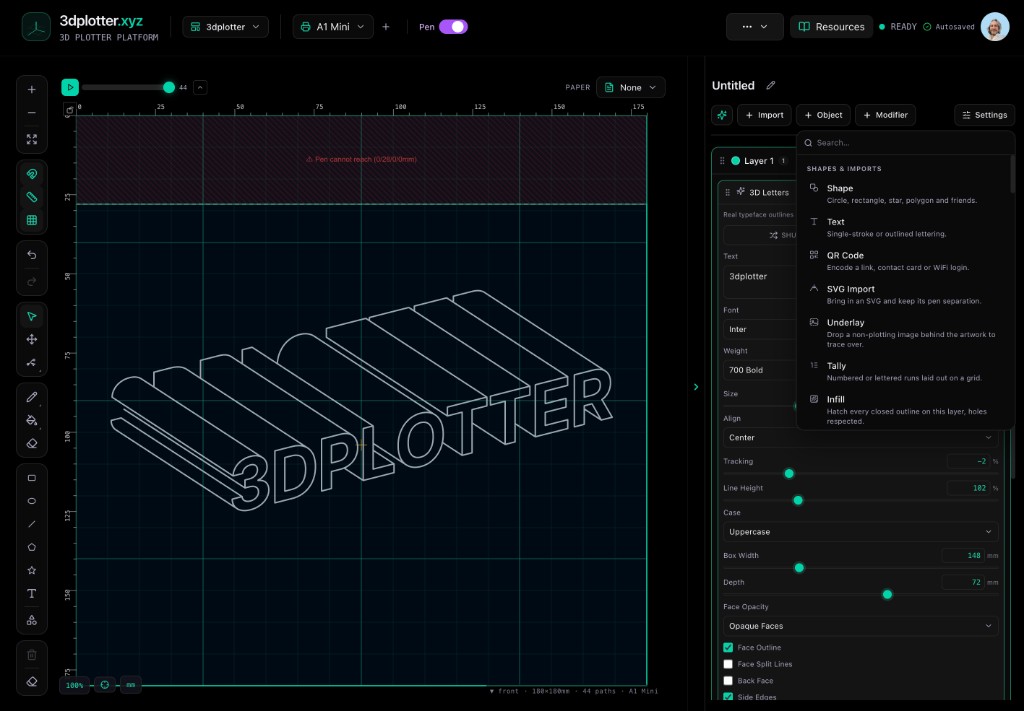Click the Object button
This screenshot has width=1024, height=711.
pos(823,115)
